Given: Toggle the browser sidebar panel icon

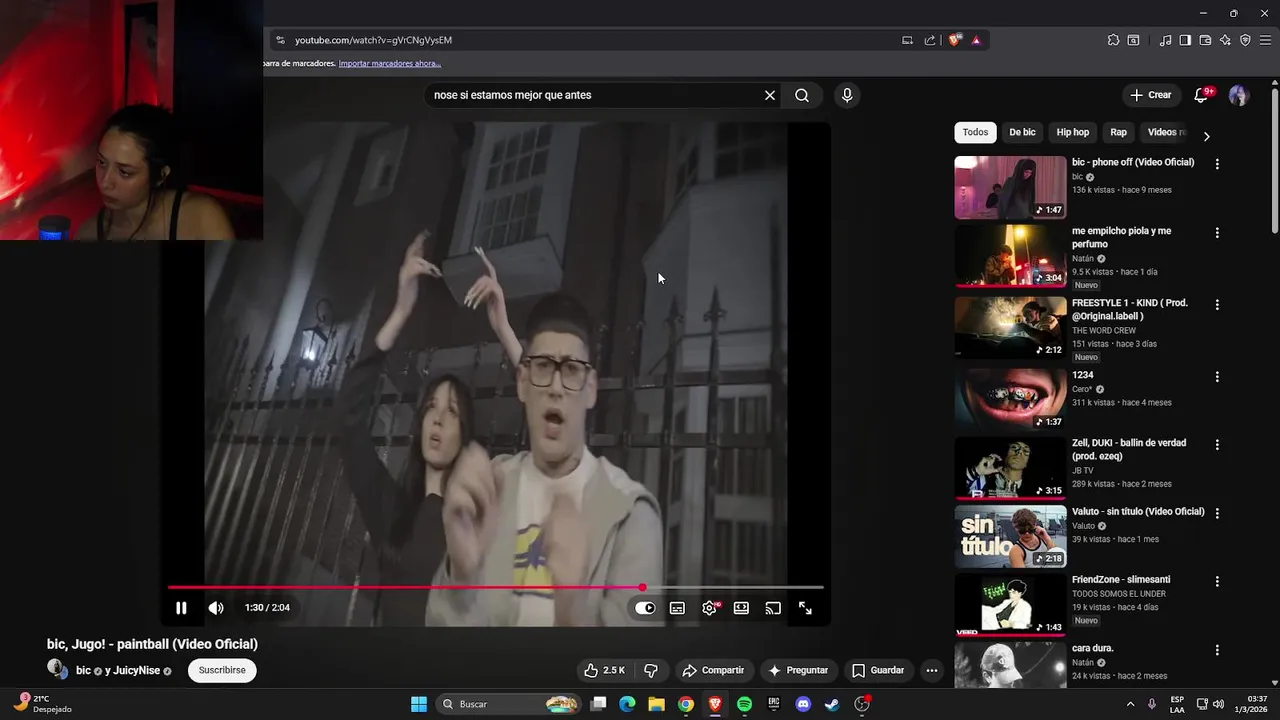Looking at the screenshot, I should pos(1185,40).
